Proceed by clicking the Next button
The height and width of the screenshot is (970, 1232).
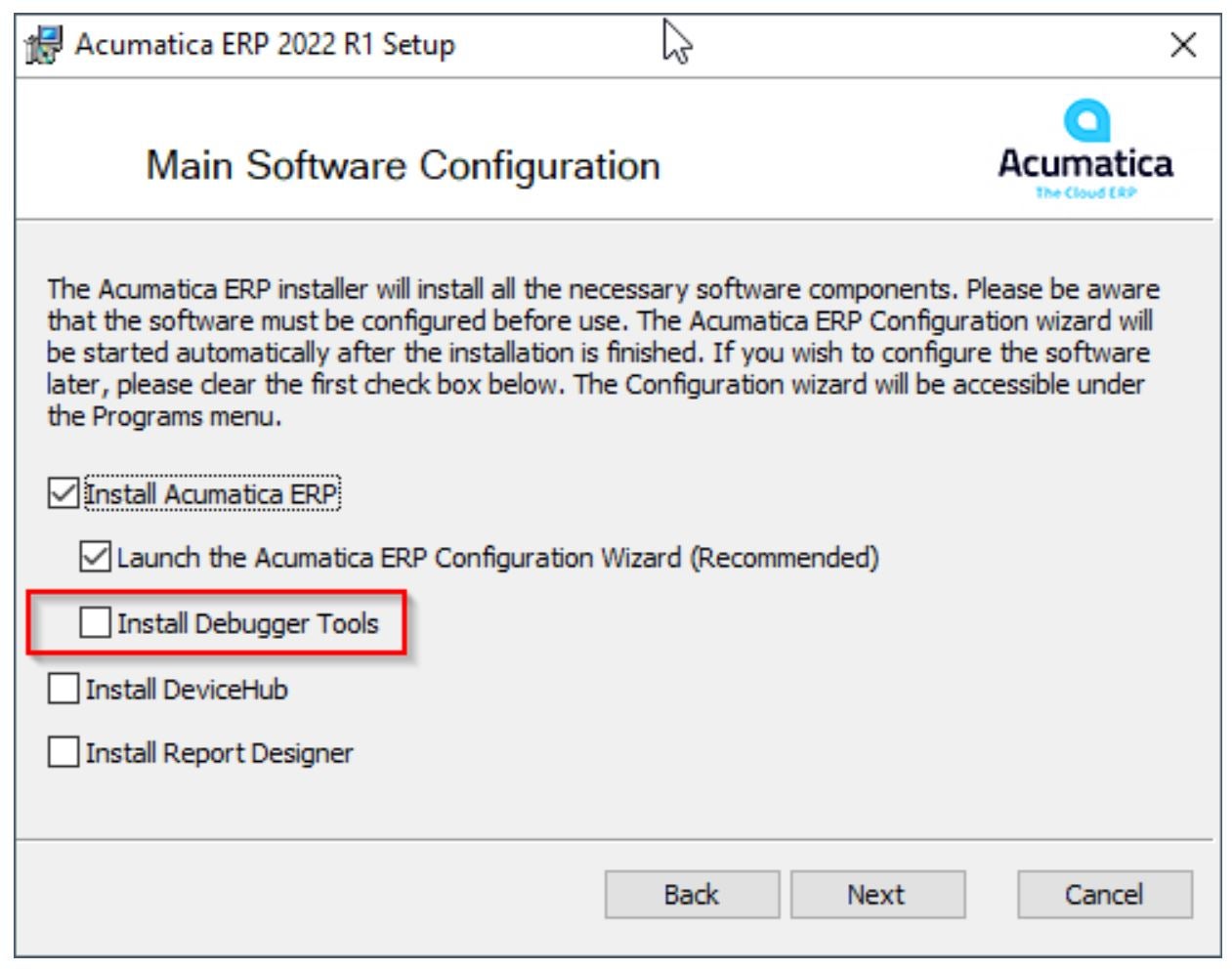[x=877, y=895]
